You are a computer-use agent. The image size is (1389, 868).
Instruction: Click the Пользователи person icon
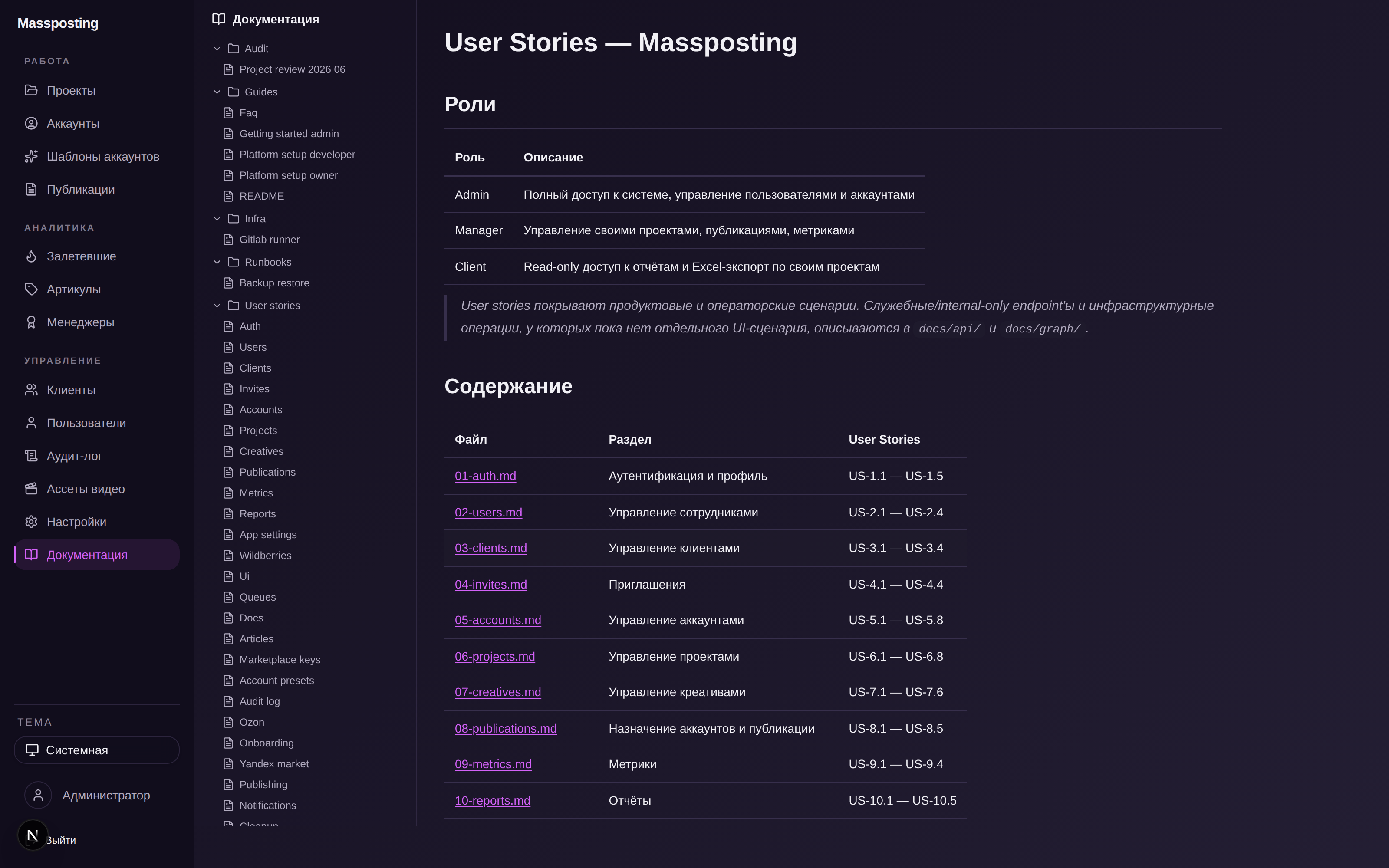click(x=31, y=423)
